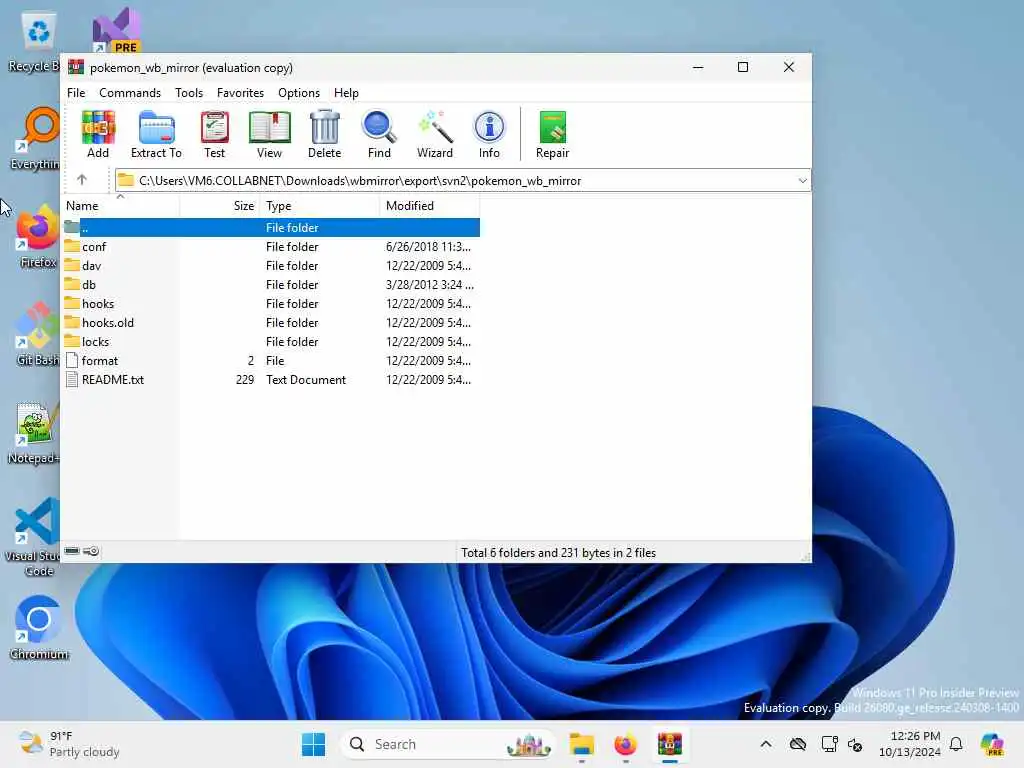1024x768 pixels.
Task: Sort list by Type column header
Action: click(319, 206)
